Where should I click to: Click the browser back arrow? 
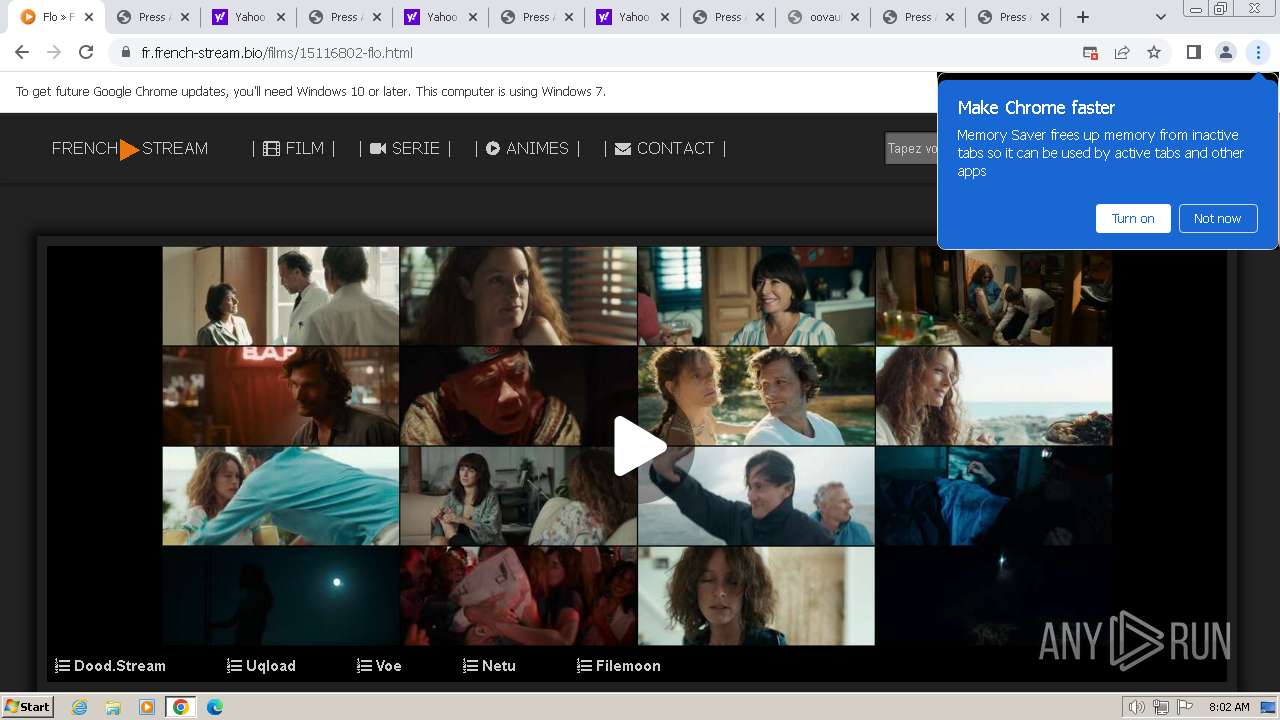tap(22, 52)
